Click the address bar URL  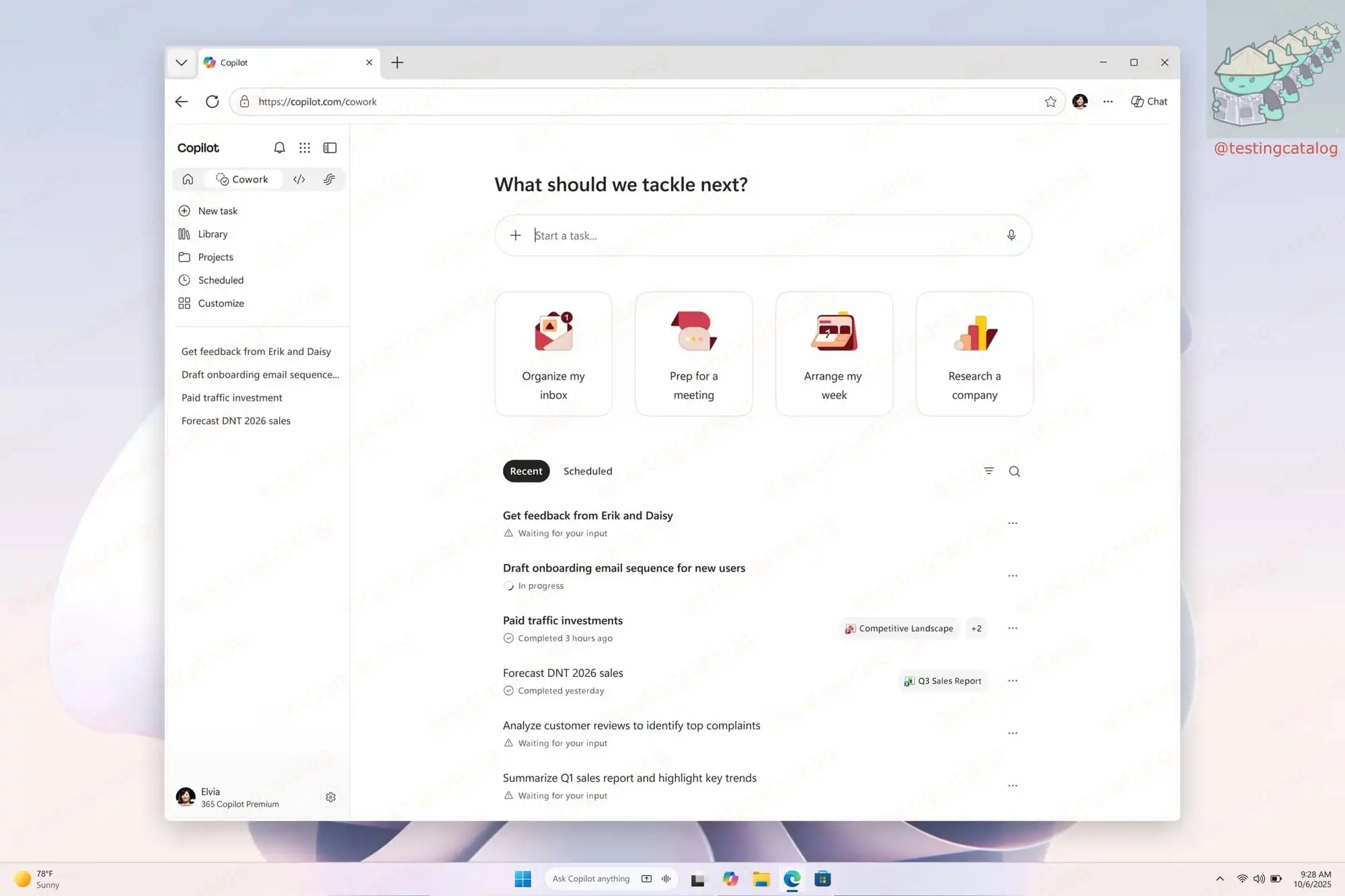(x=317, y=101)
